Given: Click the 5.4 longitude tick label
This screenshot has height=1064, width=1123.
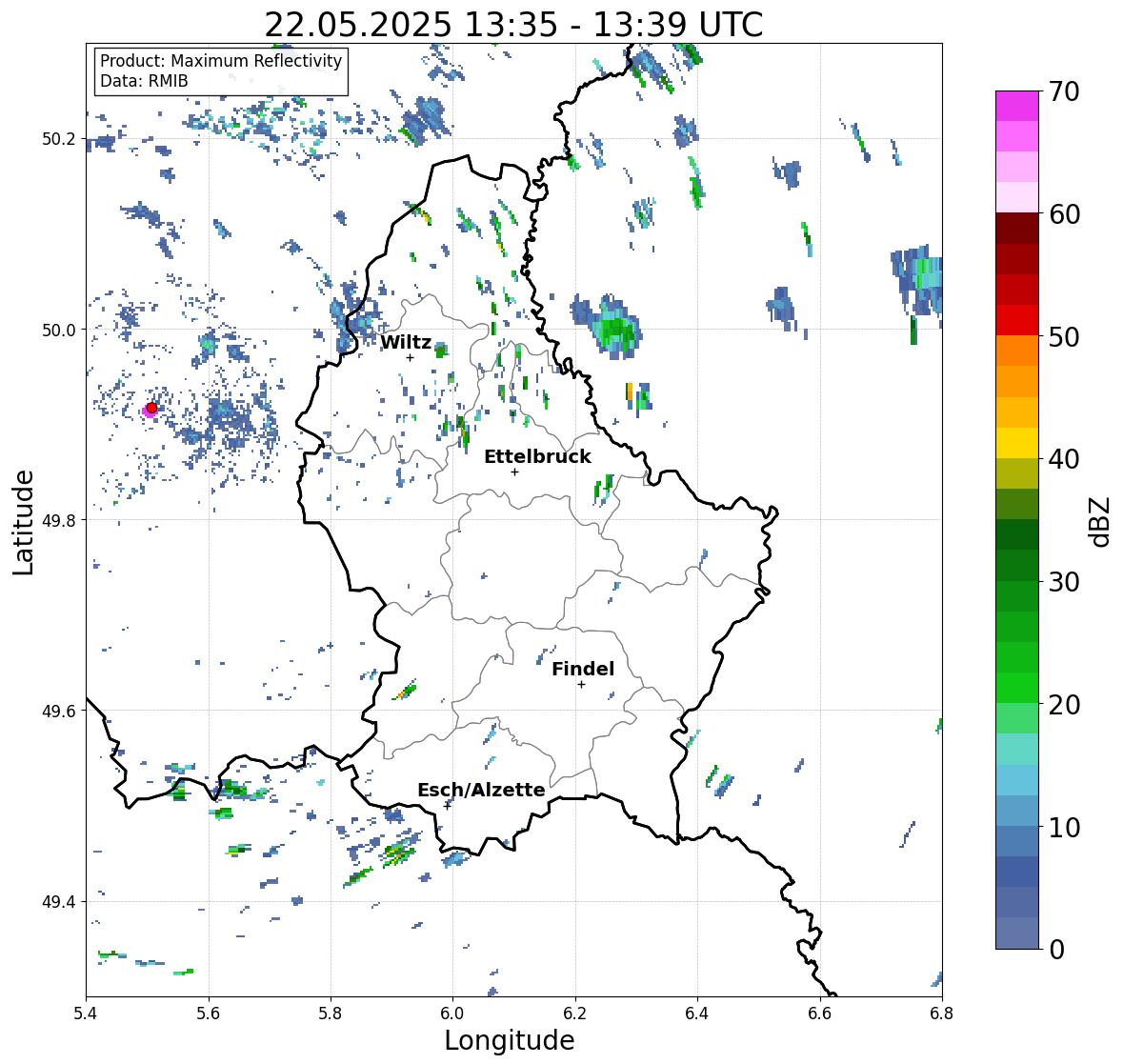Looking at the screenshot, I should point(86,1013).
